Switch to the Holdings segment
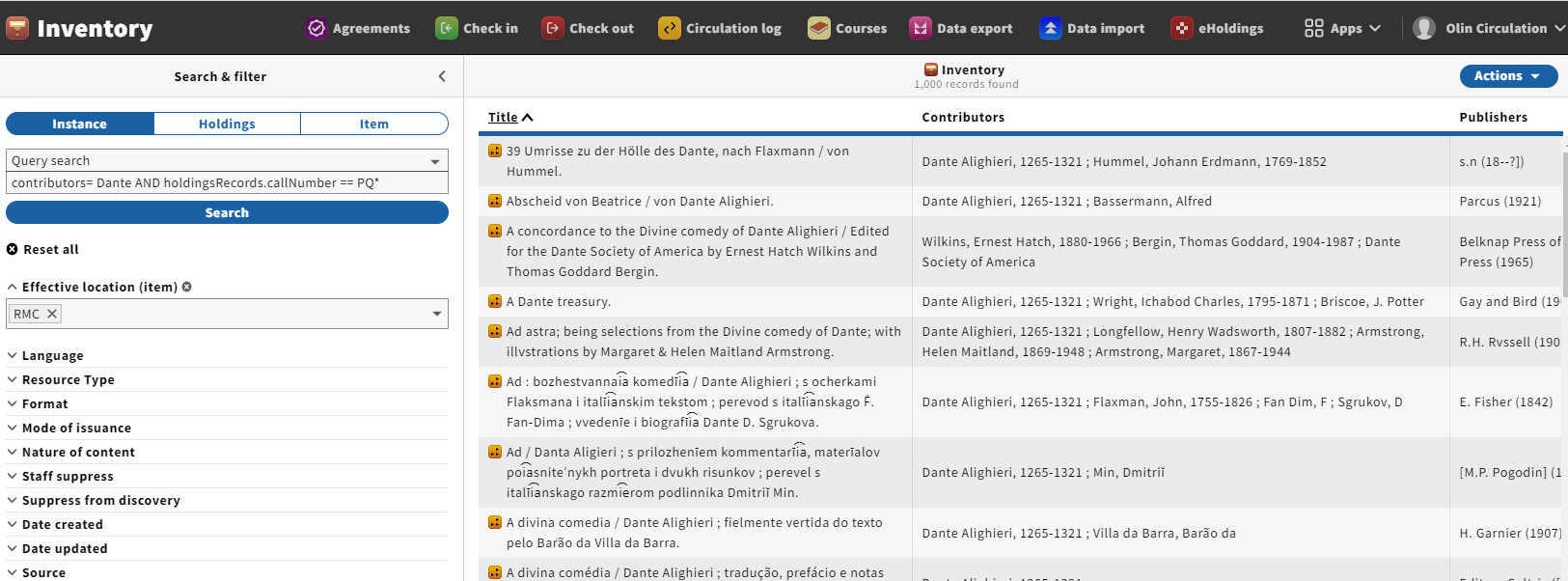The image size is (1568, 581). [227, 124]
